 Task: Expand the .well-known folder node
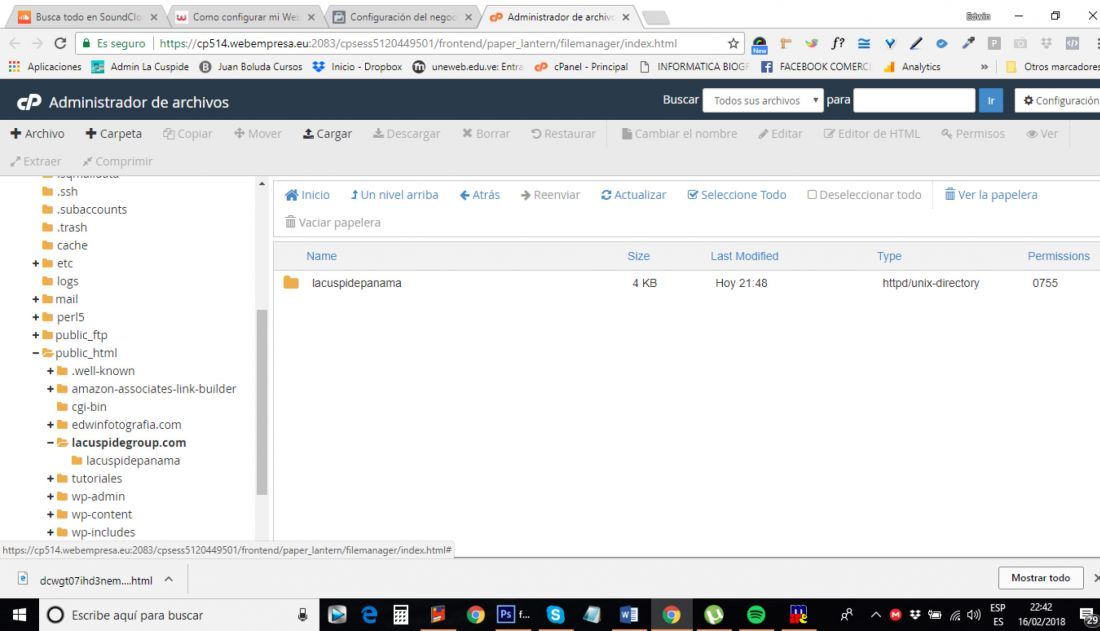[x=51, y=371]
